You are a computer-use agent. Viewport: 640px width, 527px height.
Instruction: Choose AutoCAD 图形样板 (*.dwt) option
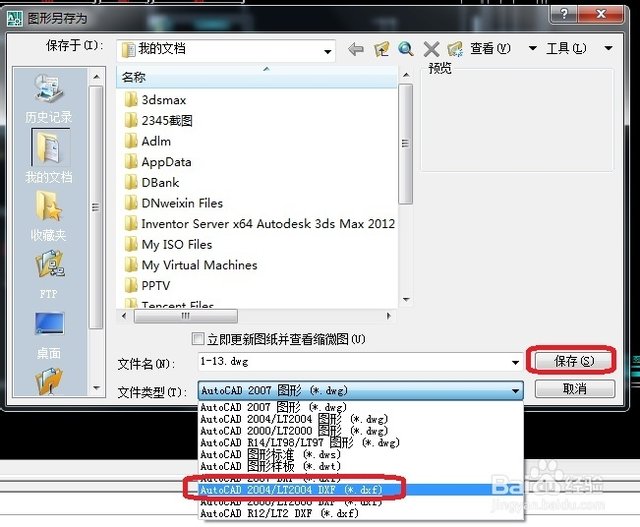click(x=361, y=466)
